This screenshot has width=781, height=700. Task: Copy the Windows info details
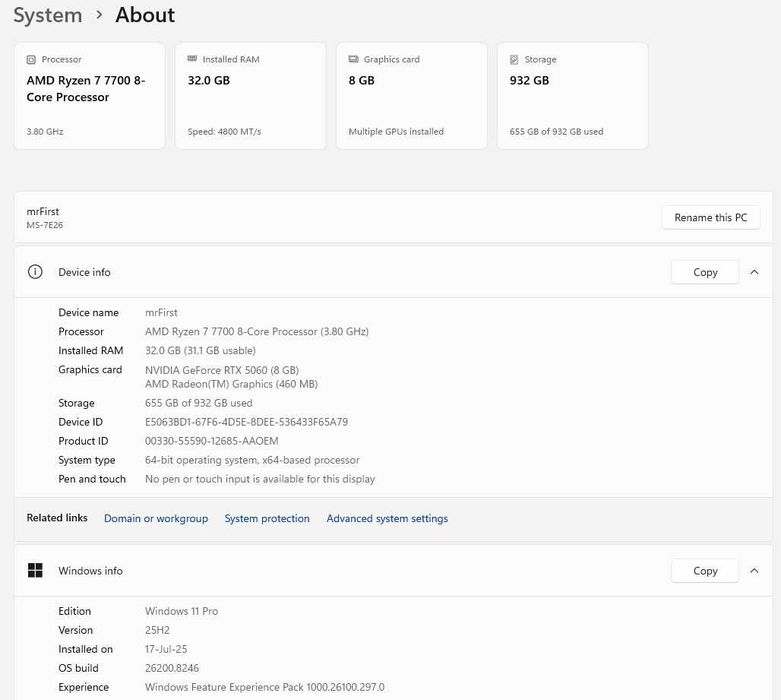705,571
